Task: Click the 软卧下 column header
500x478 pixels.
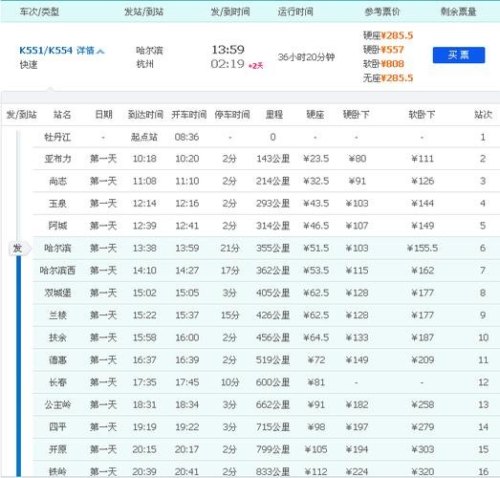Action: click(422, 115)
